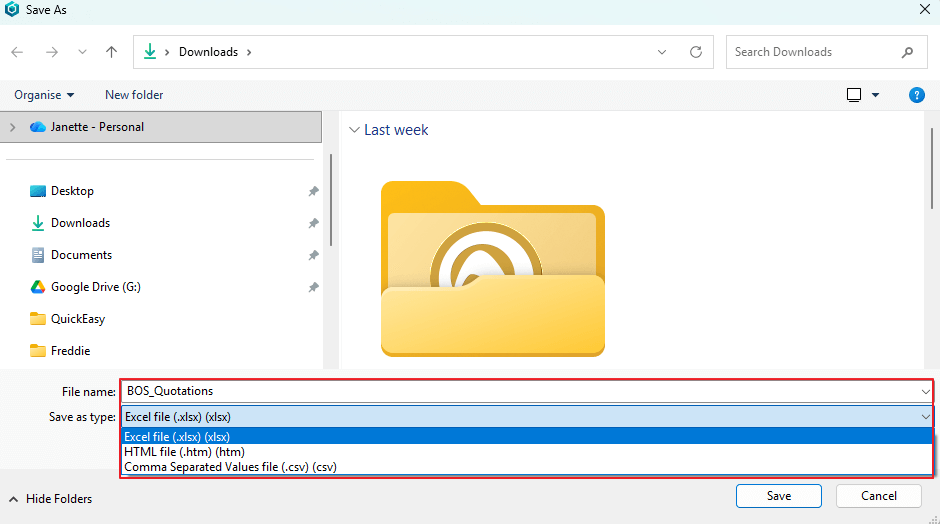940x524 pixels.
Task: Expand the Janette - Personal tree node
Action: (x=12, y=127)
